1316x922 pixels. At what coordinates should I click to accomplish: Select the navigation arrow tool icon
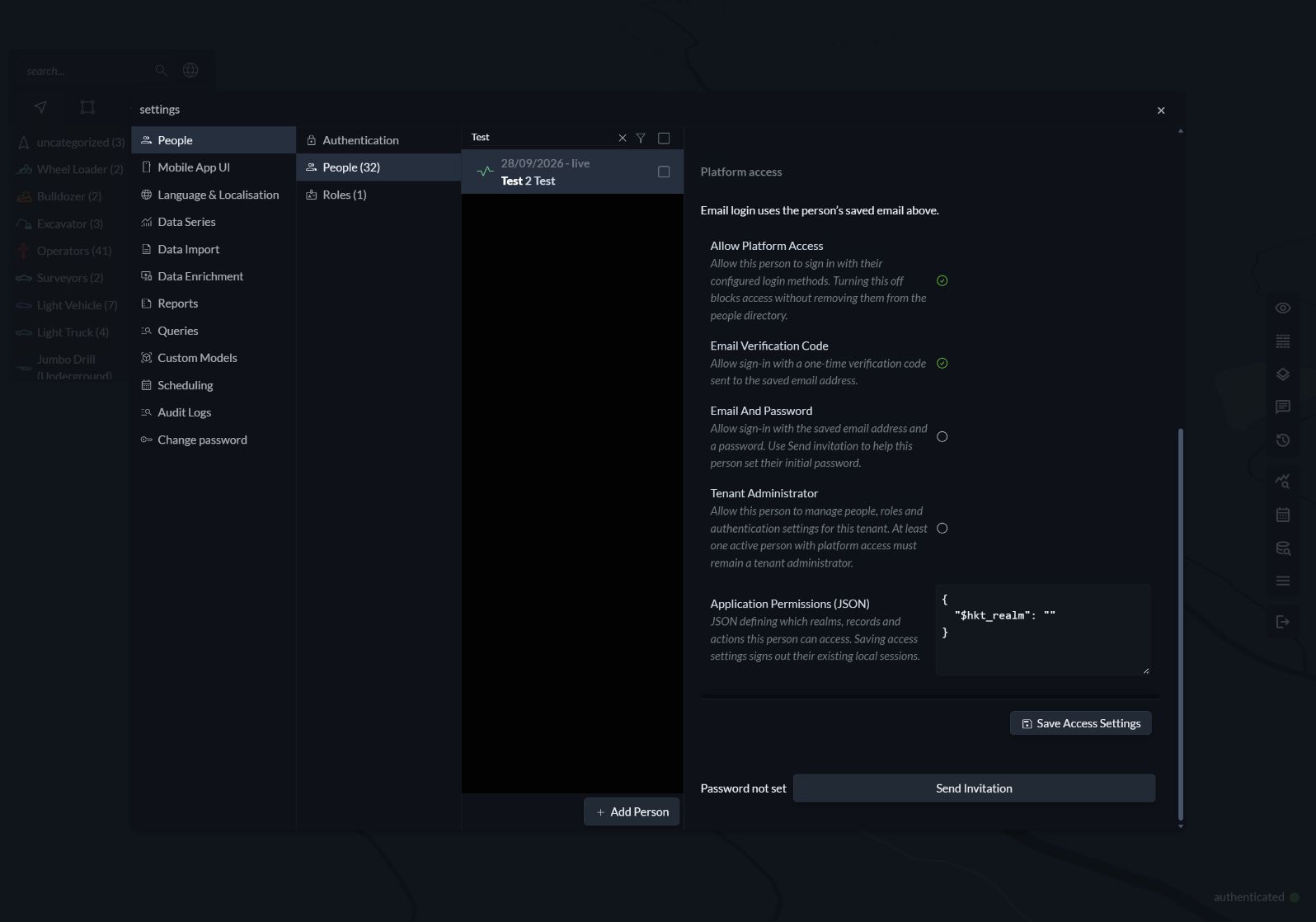point(40,107)
